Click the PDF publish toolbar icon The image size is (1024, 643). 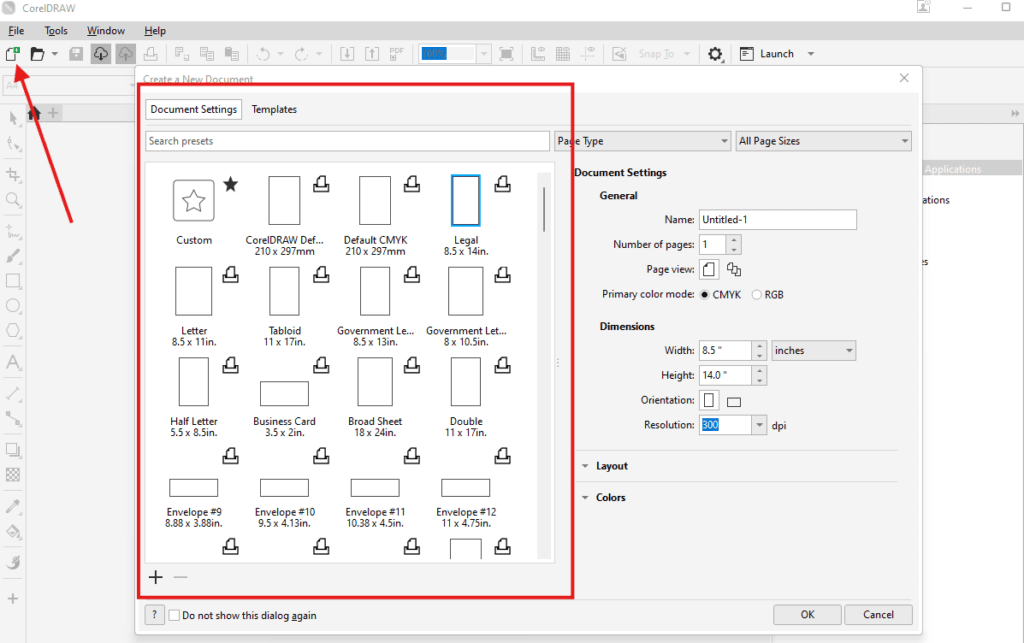395,53
